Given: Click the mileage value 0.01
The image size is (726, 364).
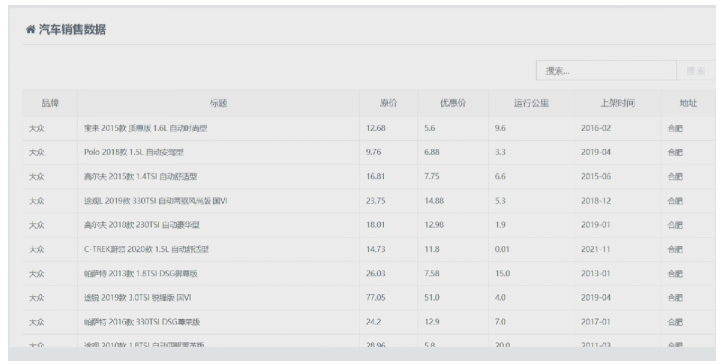Looking at the screenshot, I should tap(502, 249).
